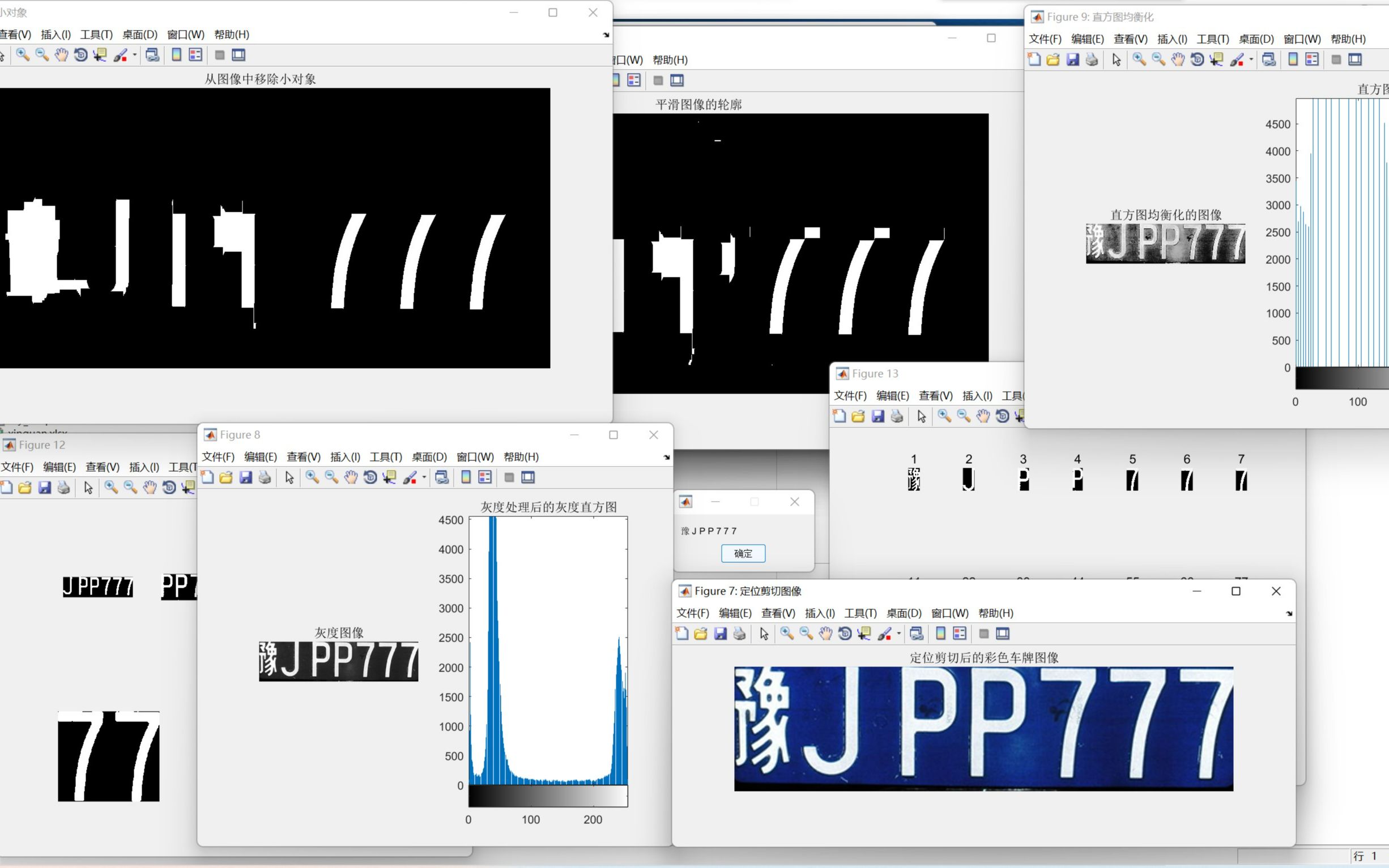Toggle Zoom In tool in Figure 8
The height and width of the screenshot is (868, 1389).
[312, 477]
